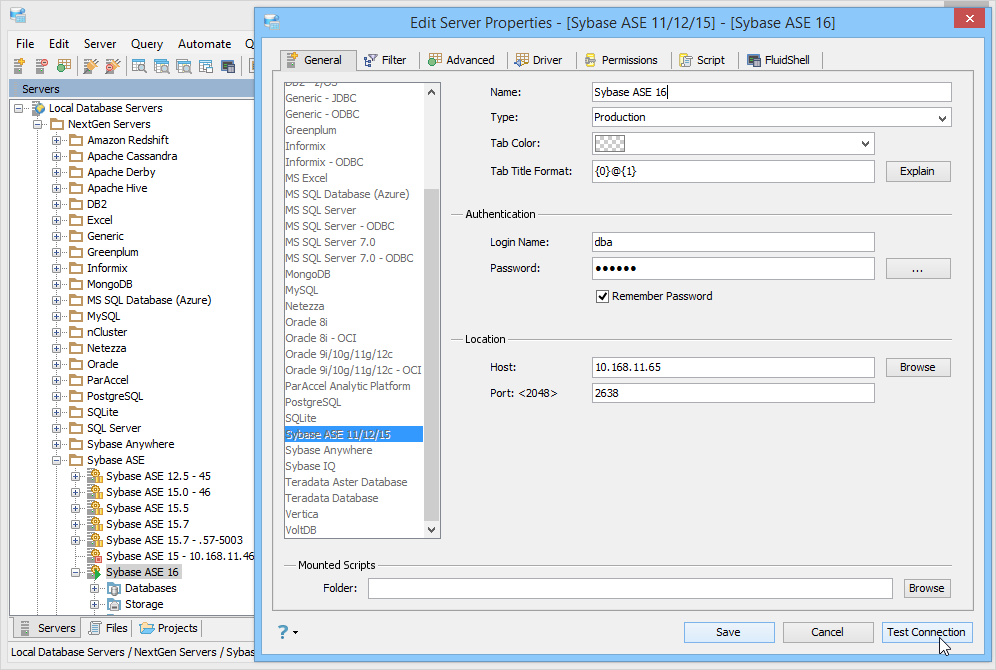Viewport: 996px width, 670px height.
Task: Click the first query window magnifier icon
Action: point(139,65)
